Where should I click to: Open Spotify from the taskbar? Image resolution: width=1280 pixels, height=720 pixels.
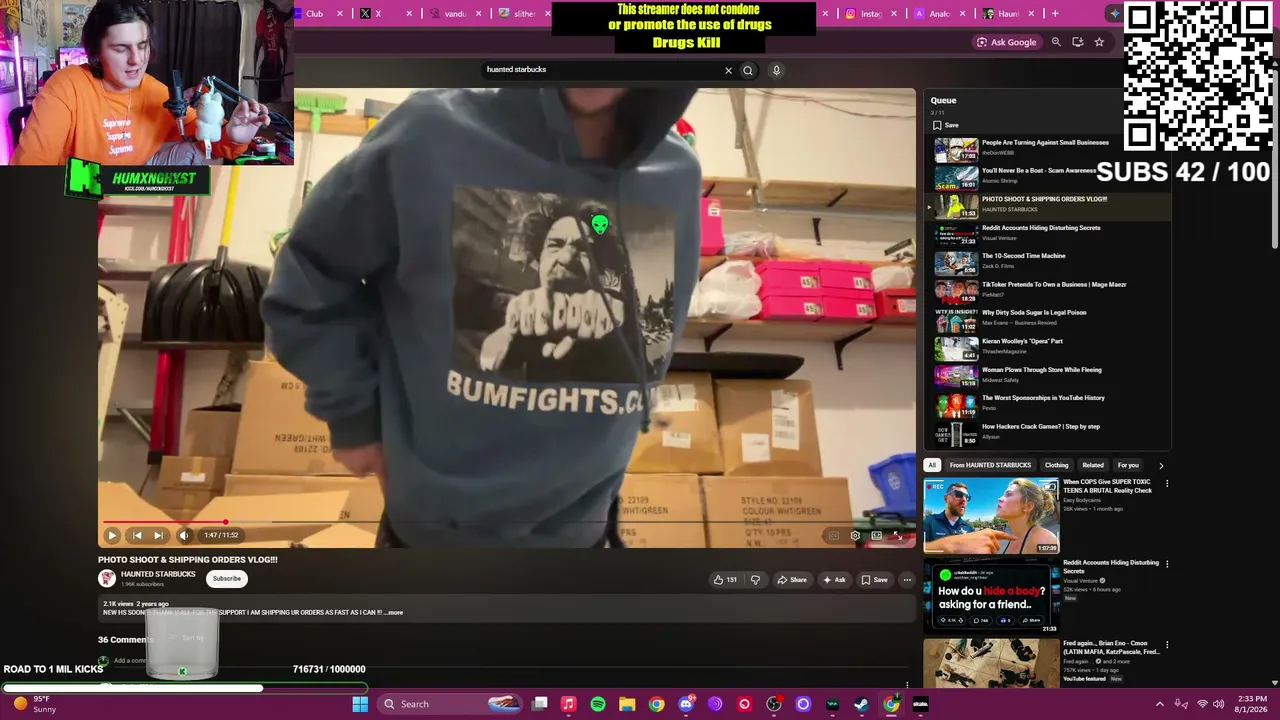pos(598,704)
